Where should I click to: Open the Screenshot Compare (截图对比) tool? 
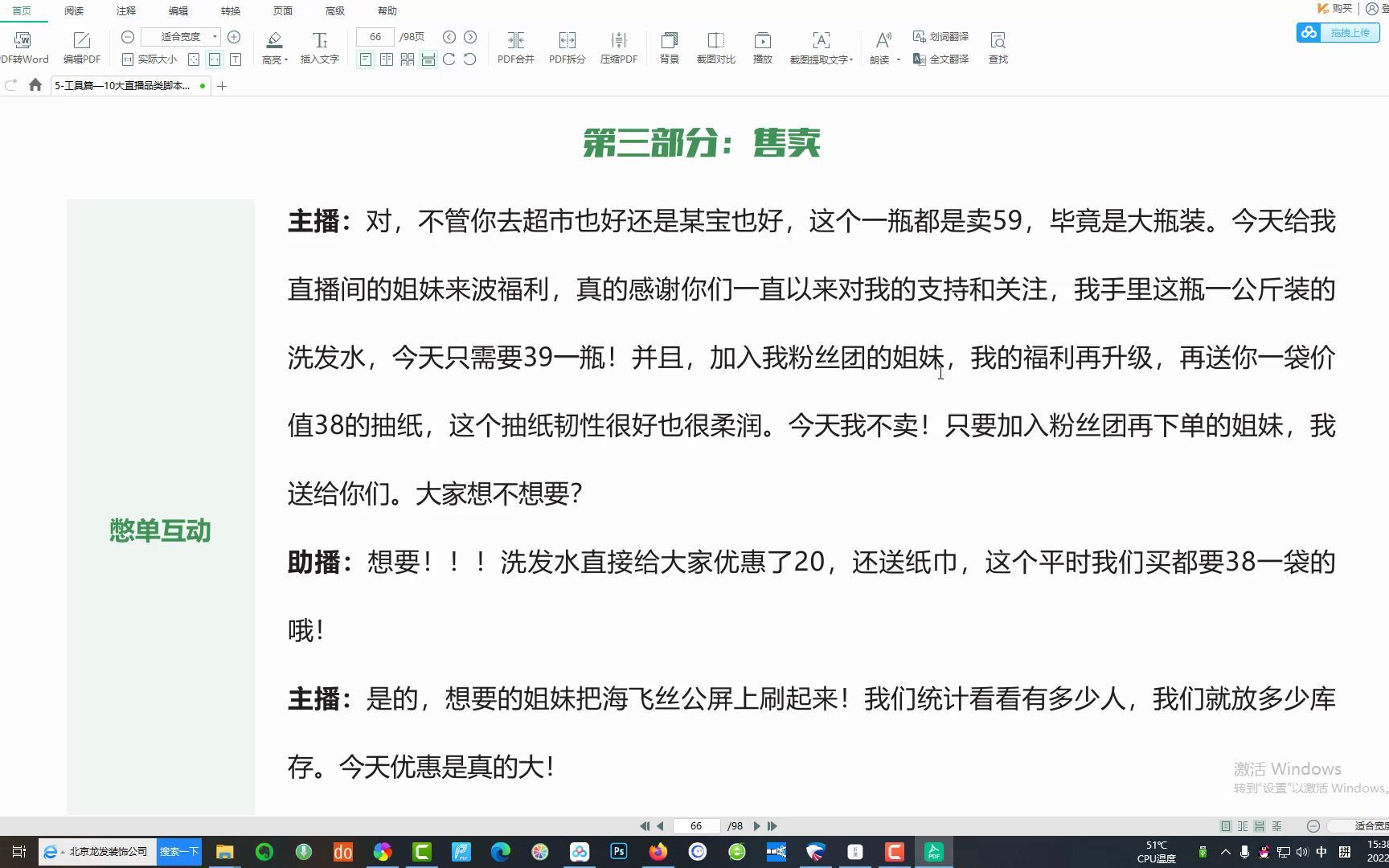click(716, 47)
